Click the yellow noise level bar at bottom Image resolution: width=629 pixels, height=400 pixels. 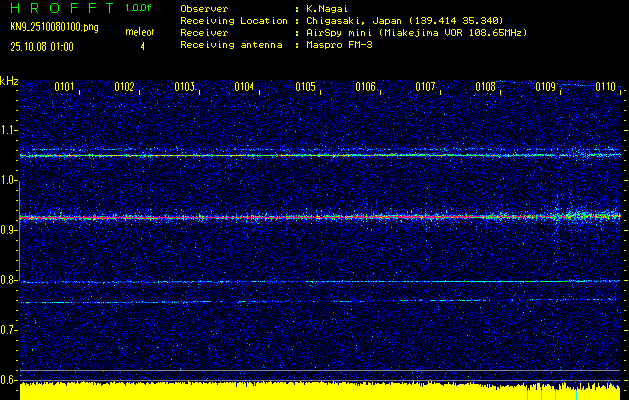(x=300, y=390)
